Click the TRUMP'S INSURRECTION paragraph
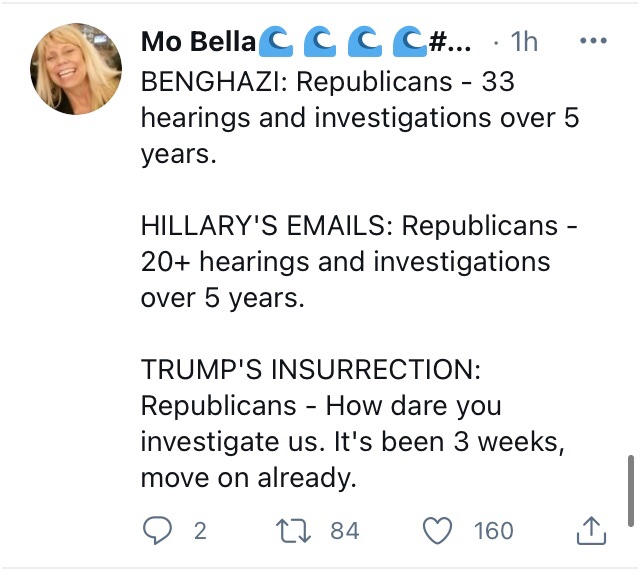The width and height of the screenshot is (640, 583). 353,423
